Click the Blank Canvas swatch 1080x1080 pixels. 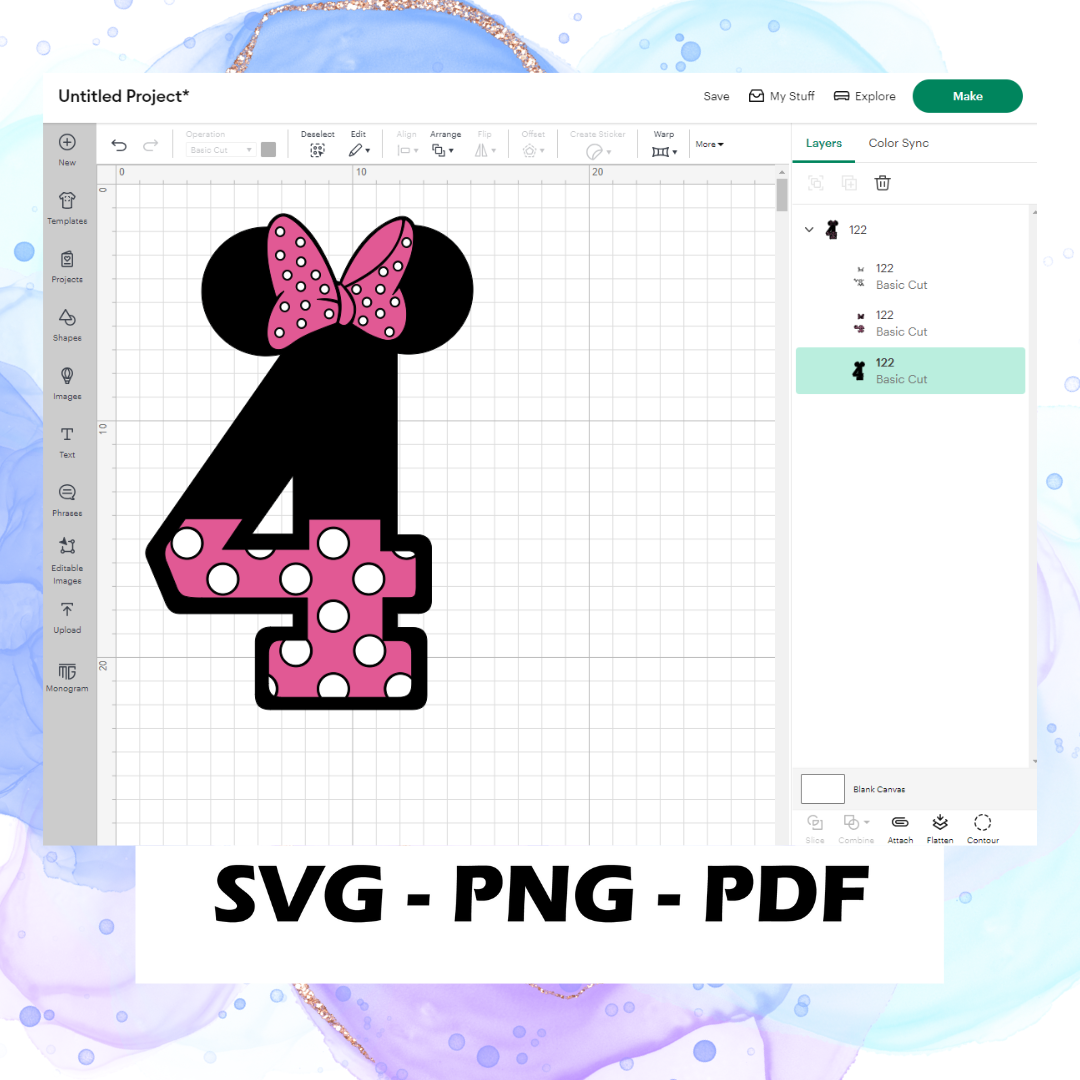(x=822, y=789)
